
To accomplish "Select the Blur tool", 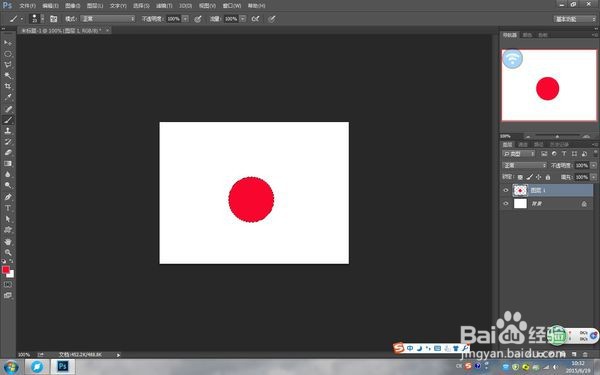I will point(8,174).
